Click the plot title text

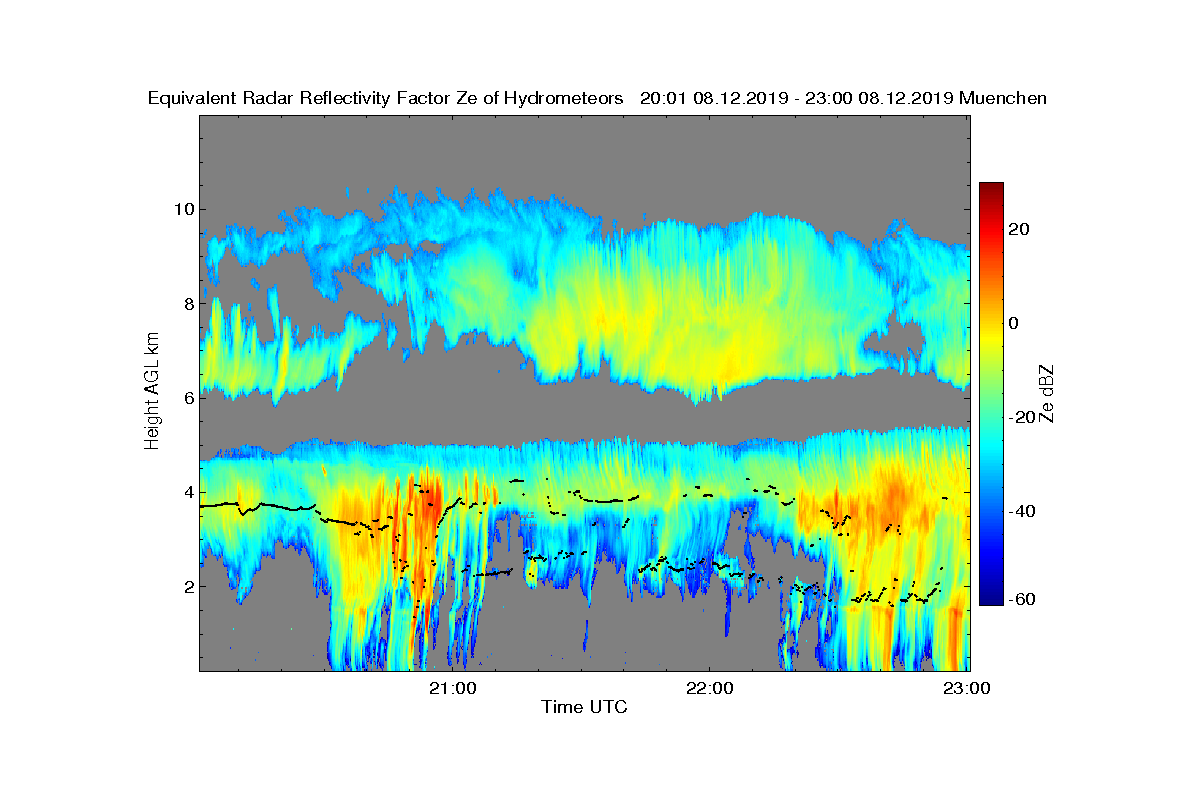(x=597, y=98)
